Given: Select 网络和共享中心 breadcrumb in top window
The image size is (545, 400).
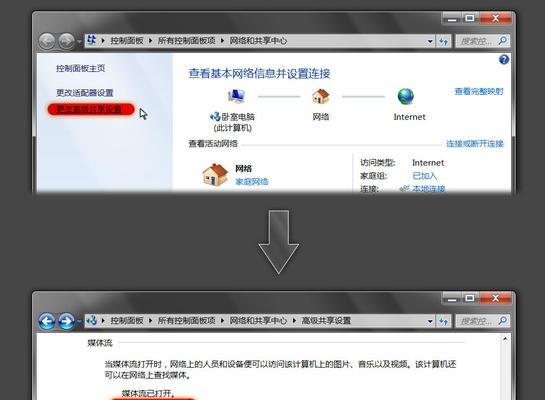Looking at the screenshot, I should click(x=258, y=41).
